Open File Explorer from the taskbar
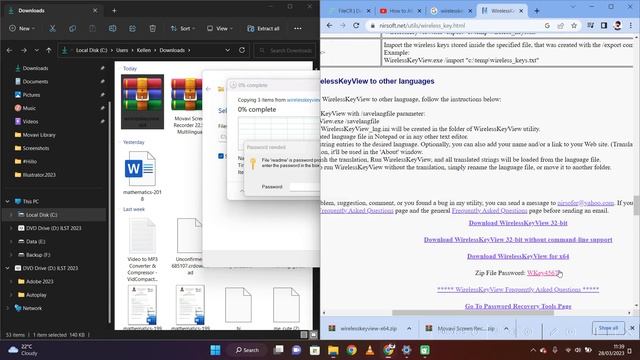640x360 pixels. (x=333, y=350)
